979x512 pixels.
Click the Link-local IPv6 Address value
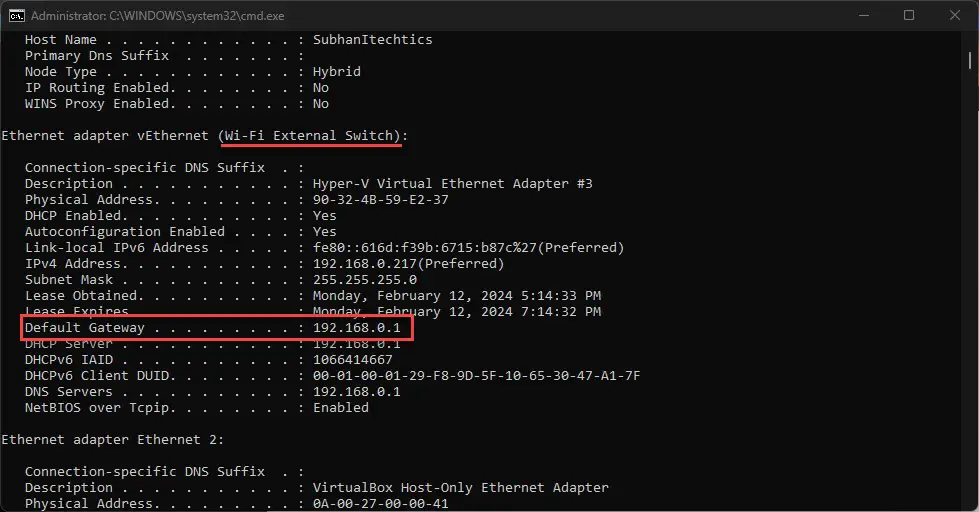(468, 248)
